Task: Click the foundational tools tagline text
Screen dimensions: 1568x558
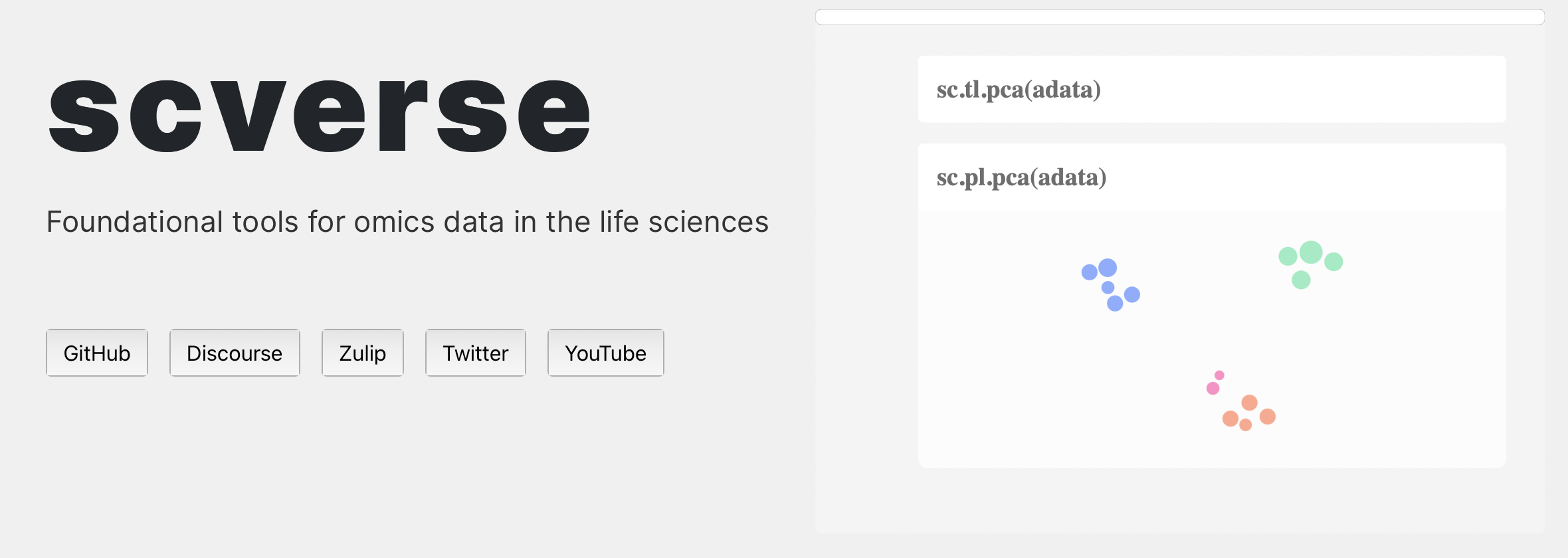Action: [408, 222]
